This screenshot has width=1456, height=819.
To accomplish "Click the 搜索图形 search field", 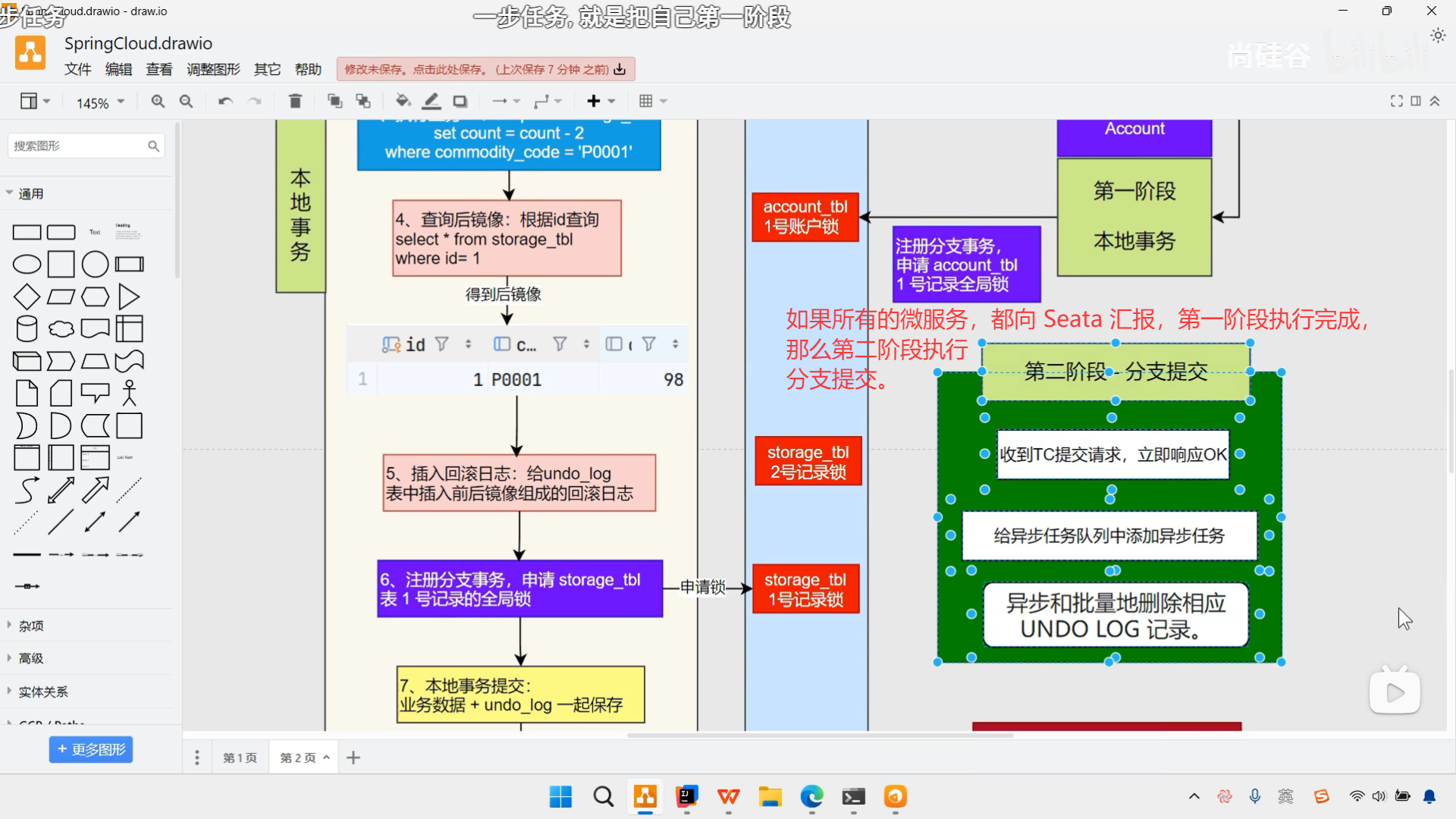I will point(76,146).
